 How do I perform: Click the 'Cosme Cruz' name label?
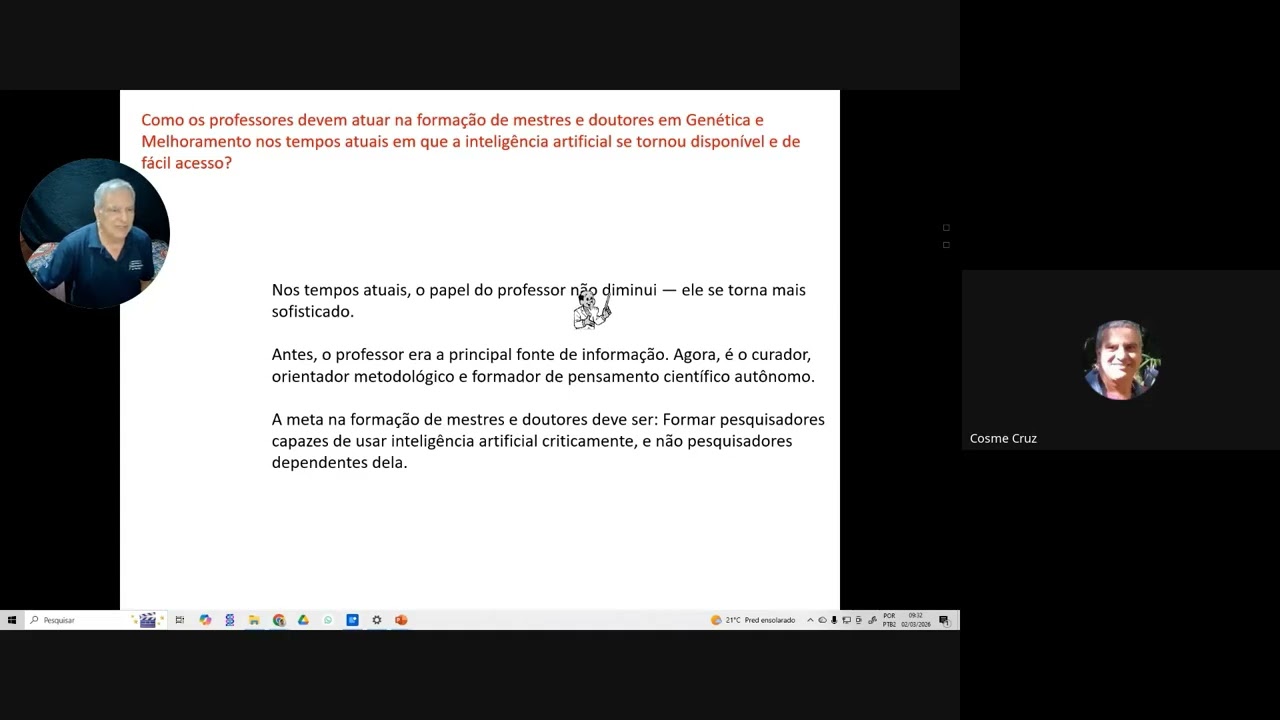pos(1003,438)
